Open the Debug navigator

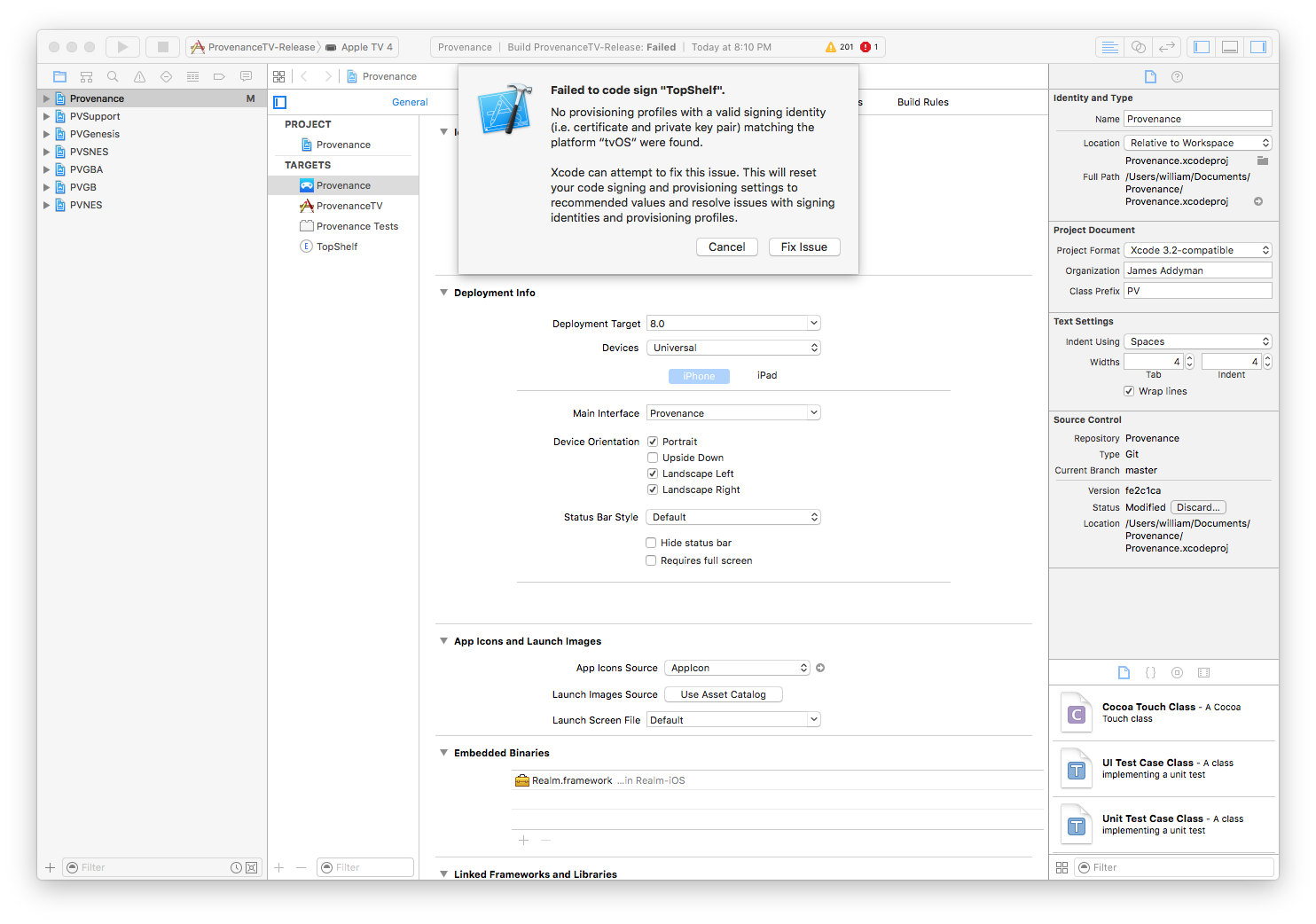192,76
